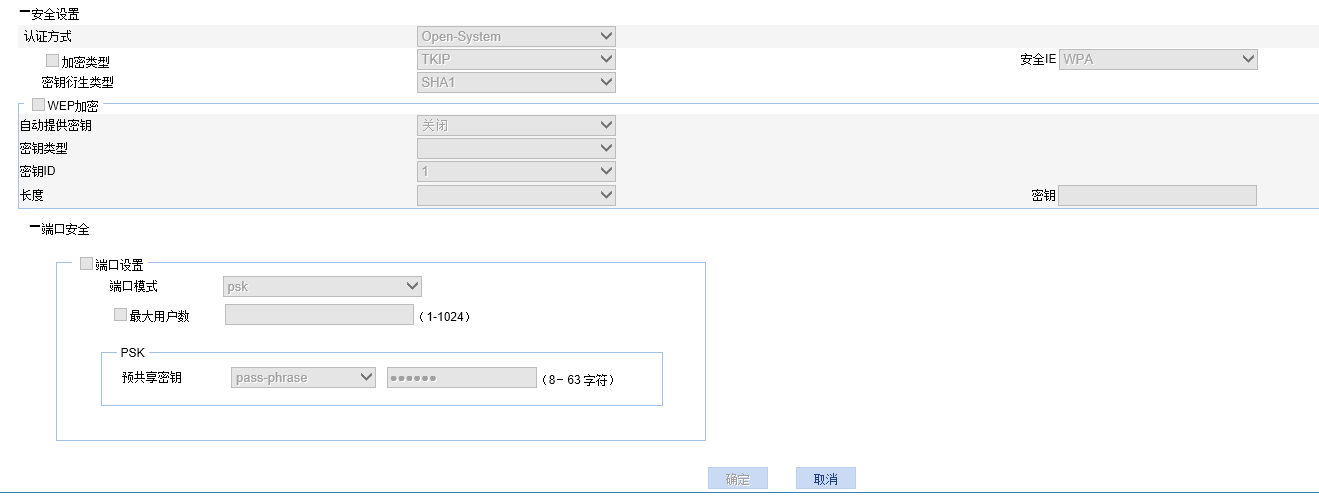Expand the 长度 dropdown
The image size is (1319, 497).
point(516,195)
